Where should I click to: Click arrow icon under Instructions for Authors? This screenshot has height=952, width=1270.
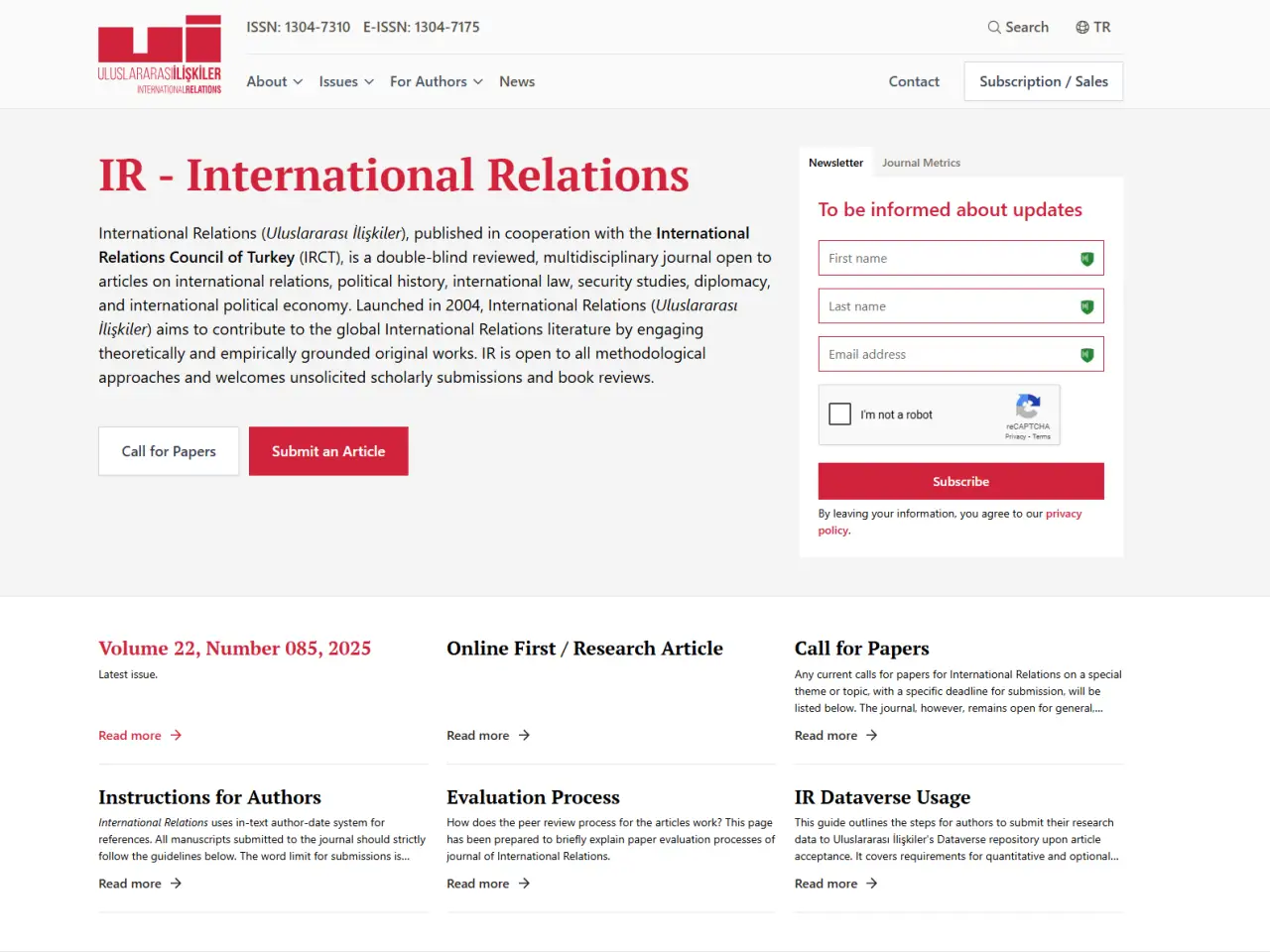tap(176, 884)
